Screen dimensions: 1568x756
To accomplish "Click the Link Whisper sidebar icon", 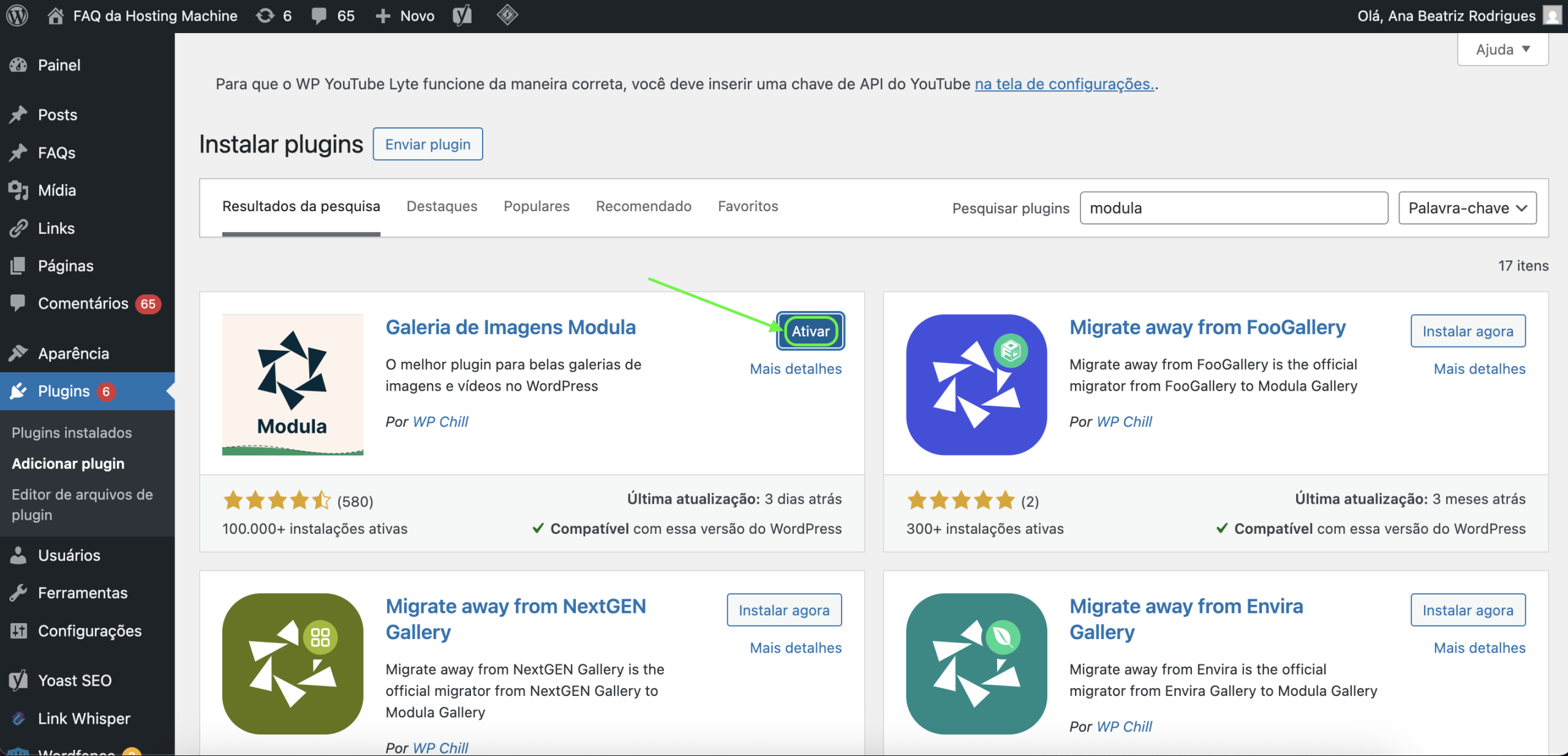I will (x=18, y=718).
